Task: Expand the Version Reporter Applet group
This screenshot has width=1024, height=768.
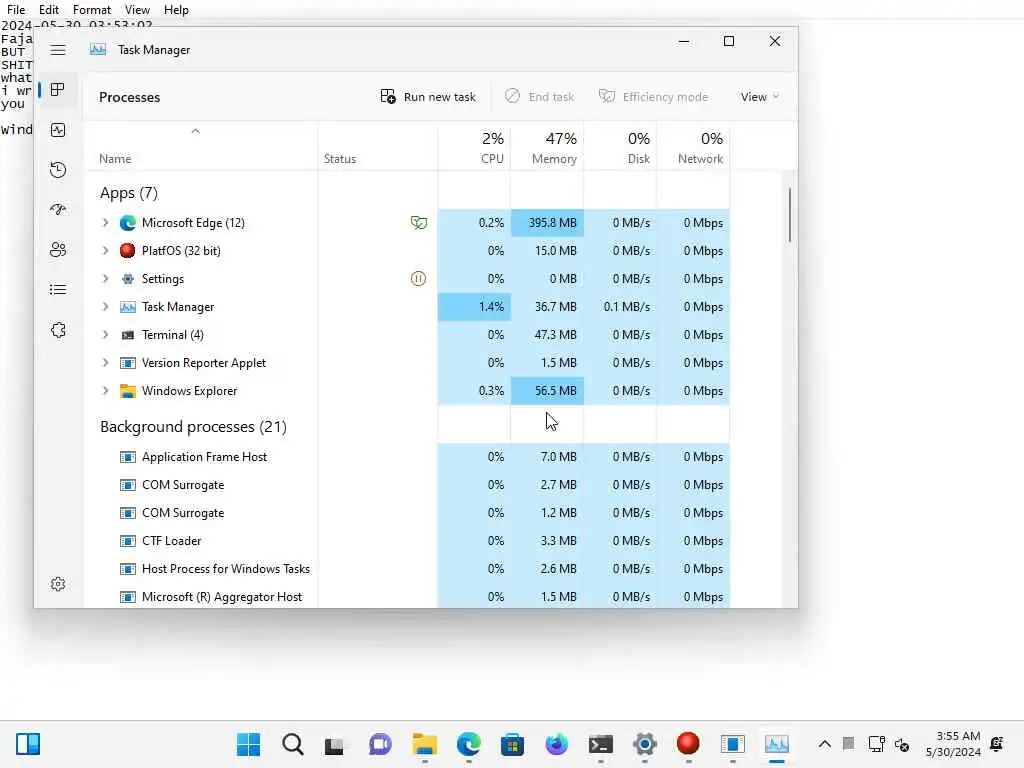Action: pyautogui.click(x=105, y=363)
